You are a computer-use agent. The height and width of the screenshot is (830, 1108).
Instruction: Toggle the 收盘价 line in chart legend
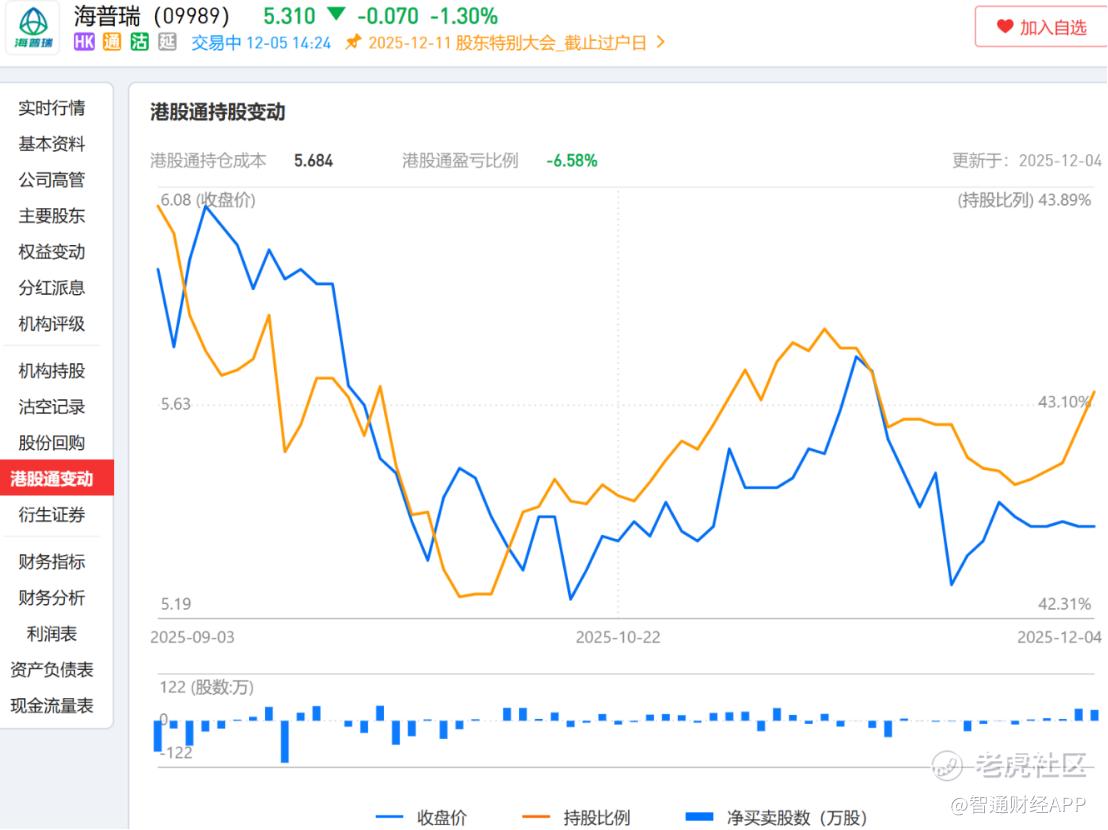(x=422, y=817)
